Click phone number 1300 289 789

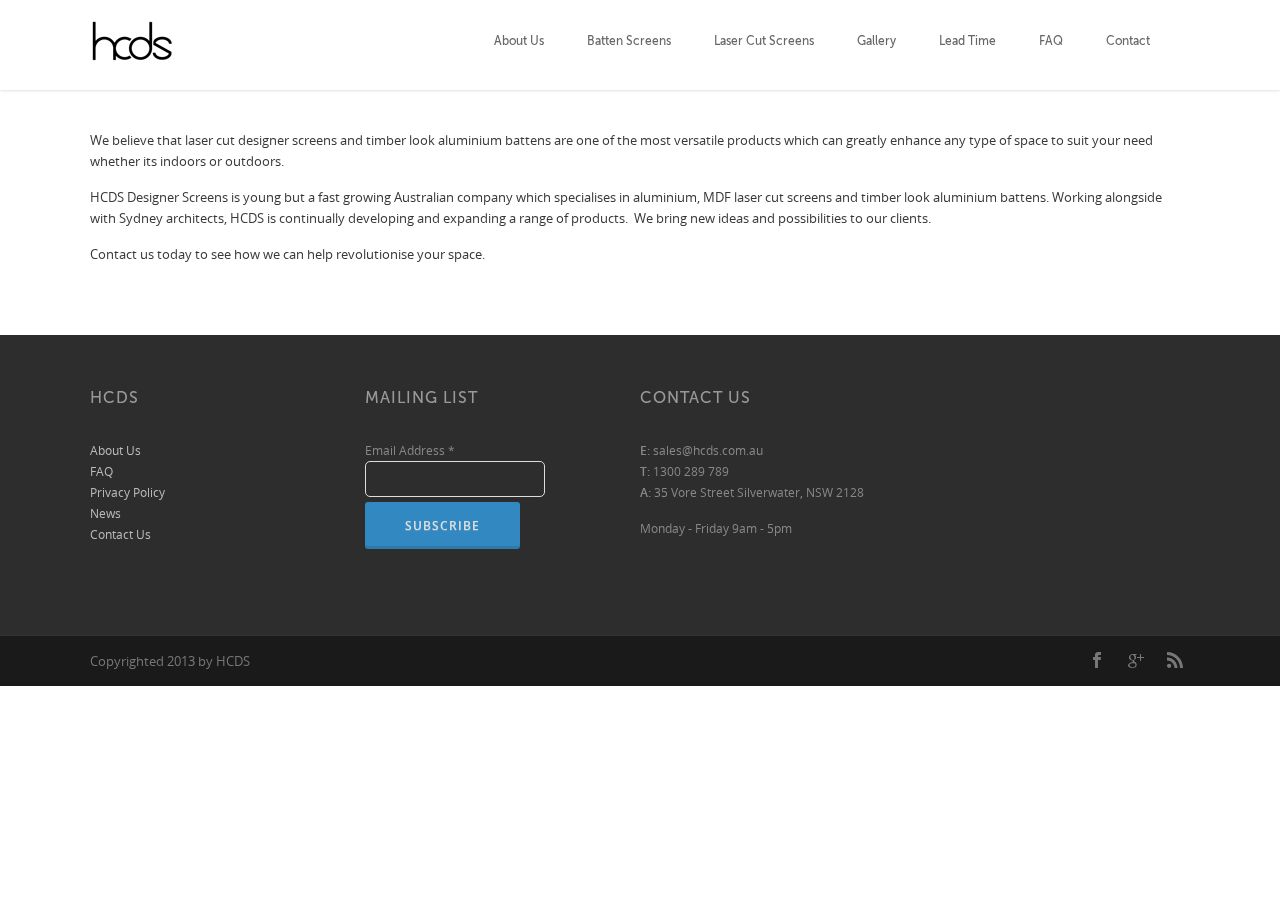691,472
